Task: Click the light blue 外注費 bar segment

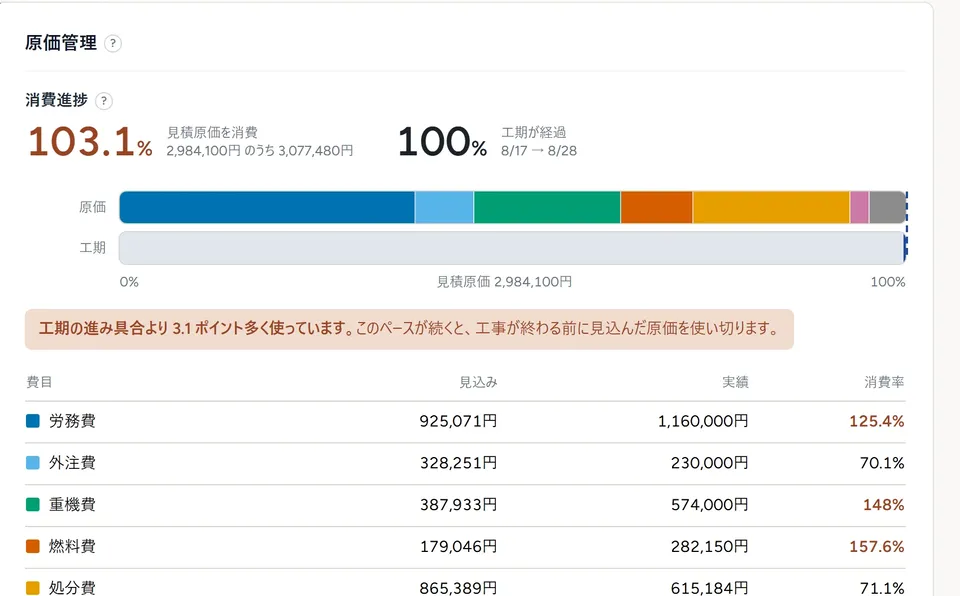Action: click(444, 207)
